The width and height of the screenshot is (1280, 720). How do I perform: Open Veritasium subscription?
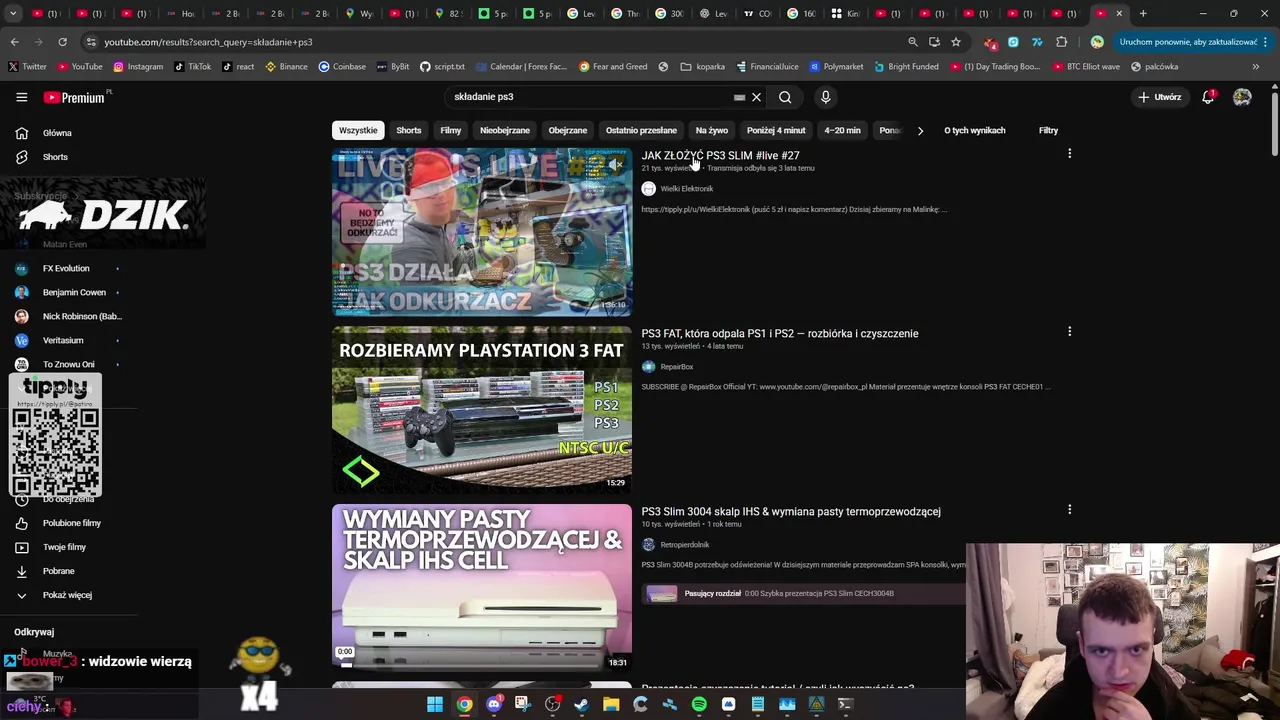(x=63, y=341)
